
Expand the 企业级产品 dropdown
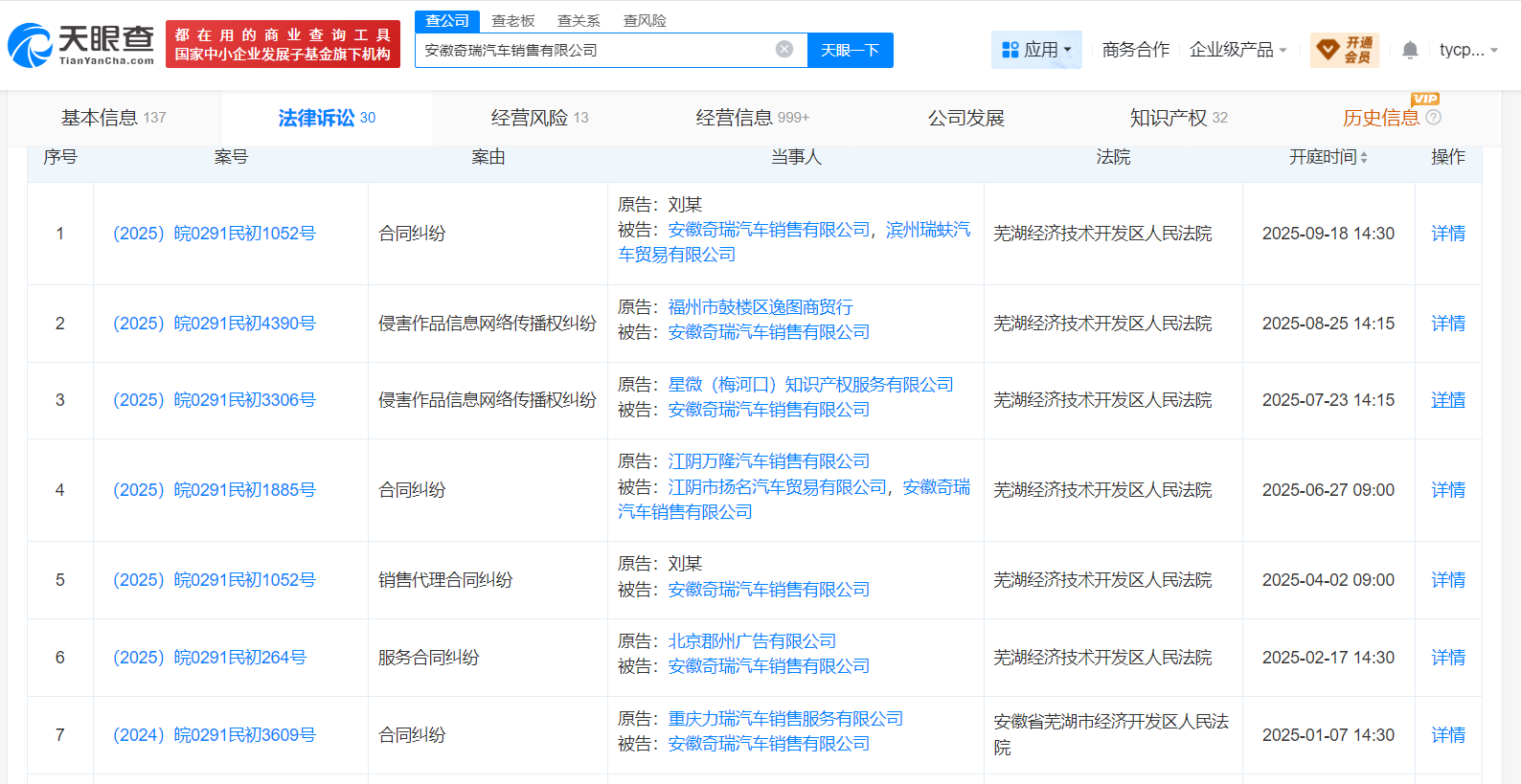click(1237, 50)
